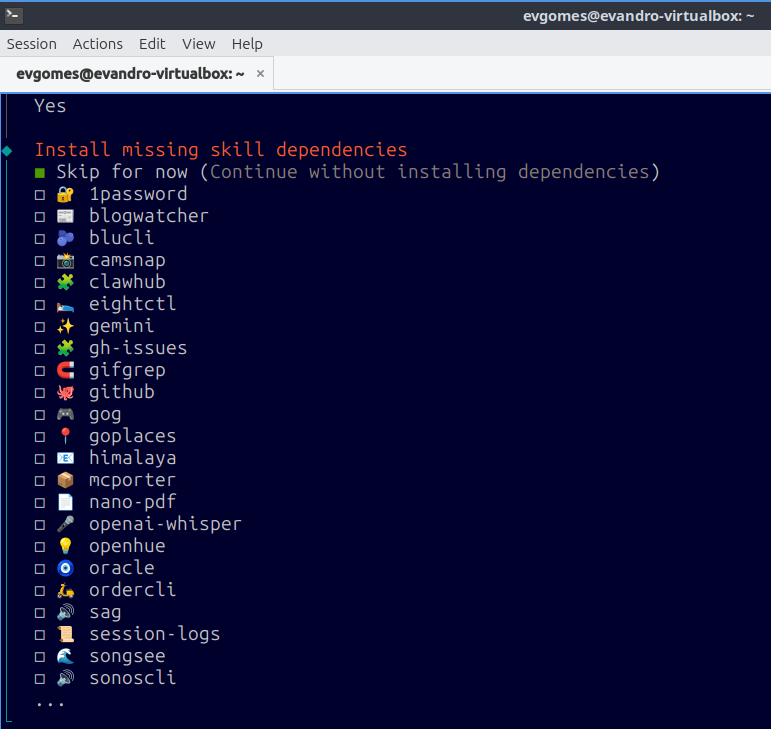Click the package box icon beside mcporter
The image size is (771, 729).
(65, 480)
